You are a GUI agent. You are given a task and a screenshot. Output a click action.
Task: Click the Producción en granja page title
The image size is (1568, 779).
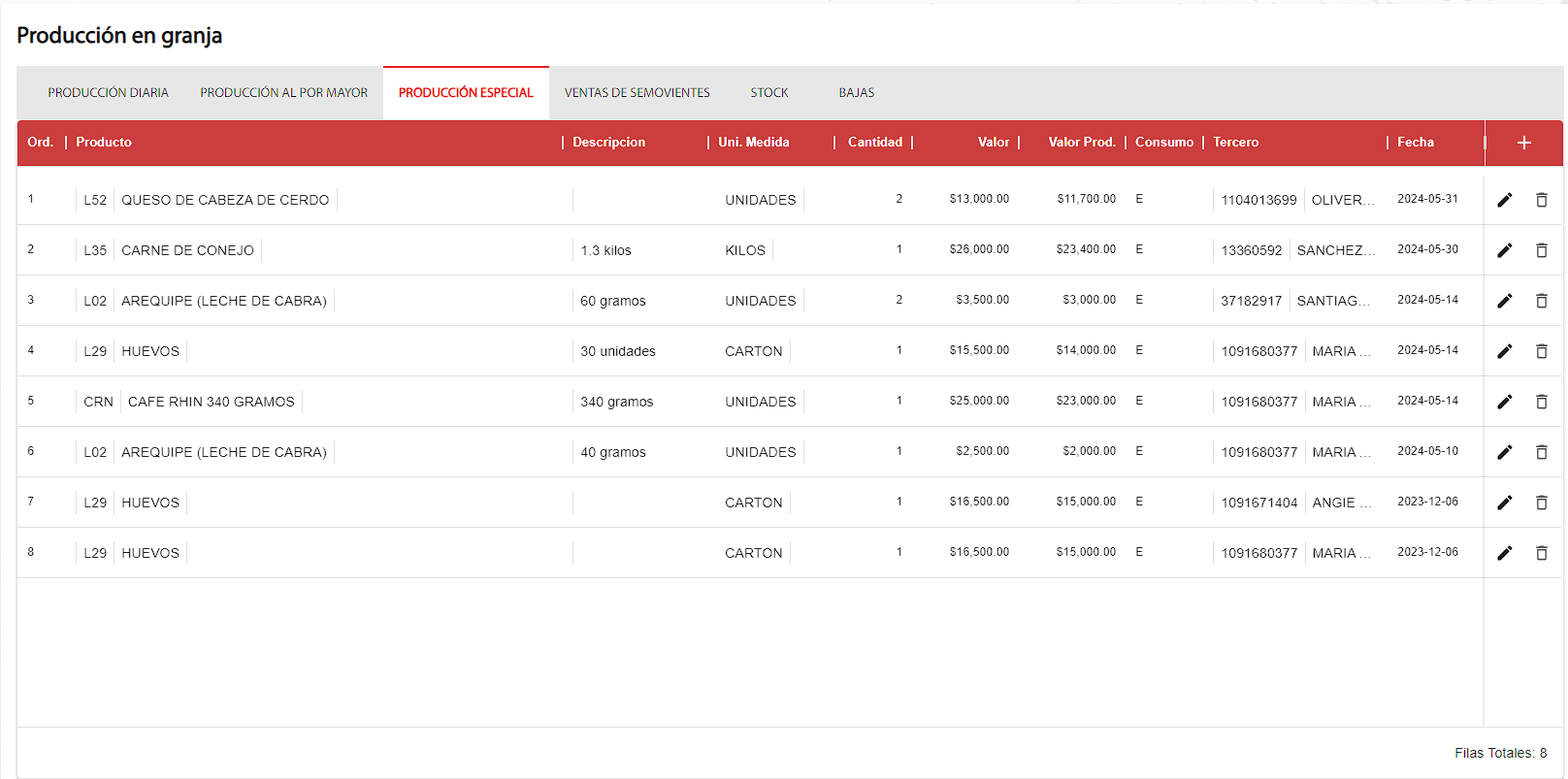119,36
